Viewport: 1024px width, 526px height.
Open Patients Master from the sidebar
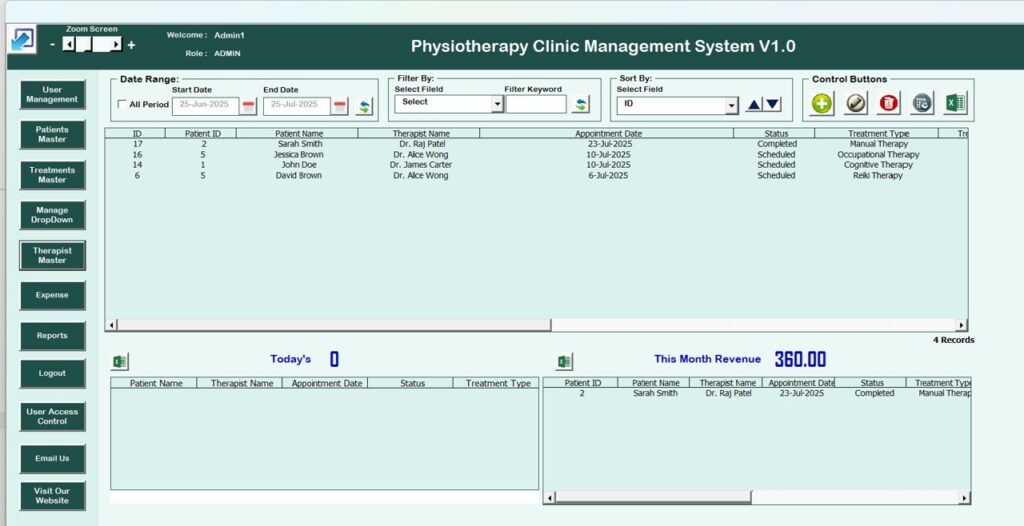coord(52,135)
